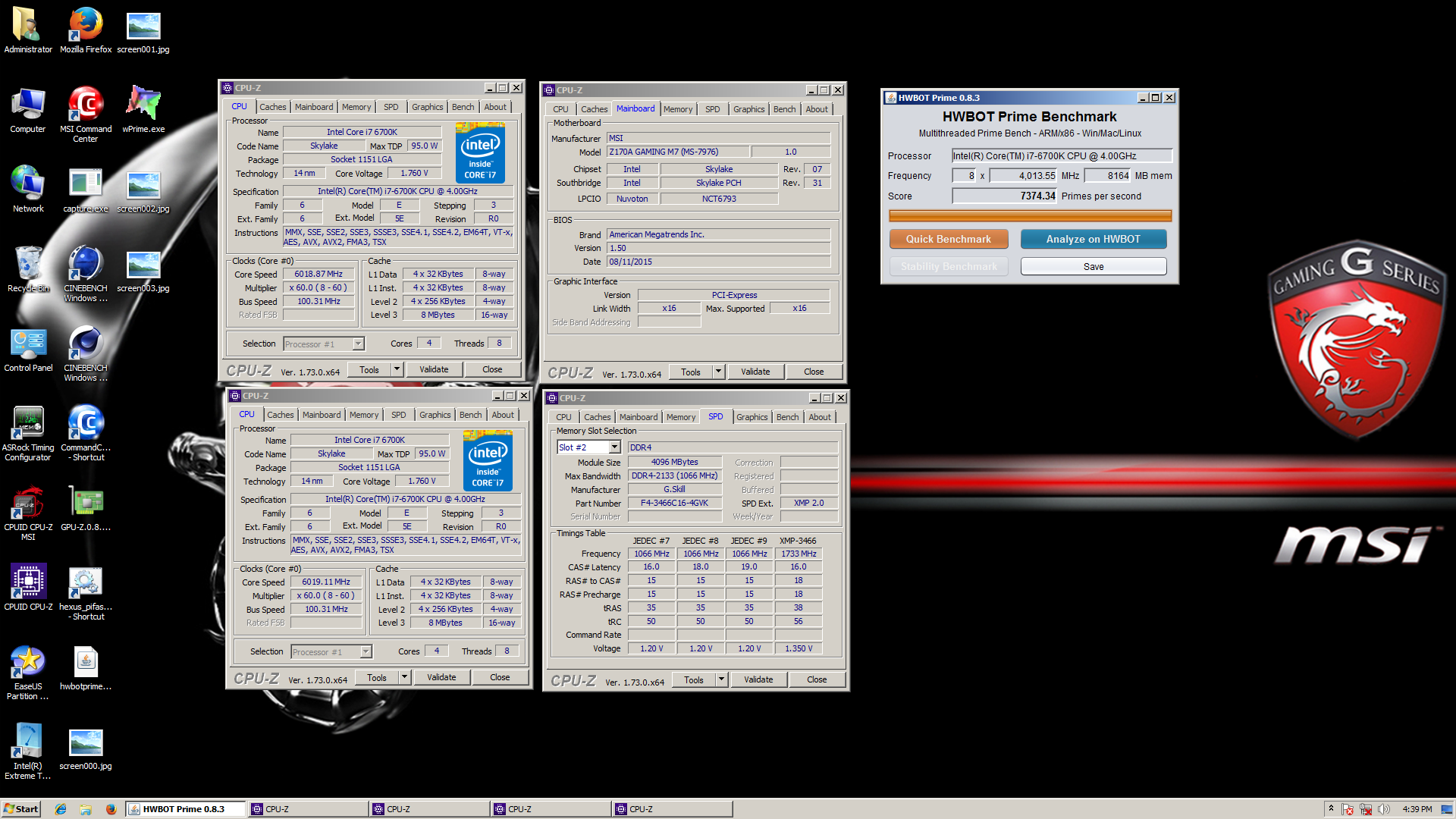Click Internet Explorer quick launch icon
Viewport: 1456px width, 819px height.
pos(61,809)
